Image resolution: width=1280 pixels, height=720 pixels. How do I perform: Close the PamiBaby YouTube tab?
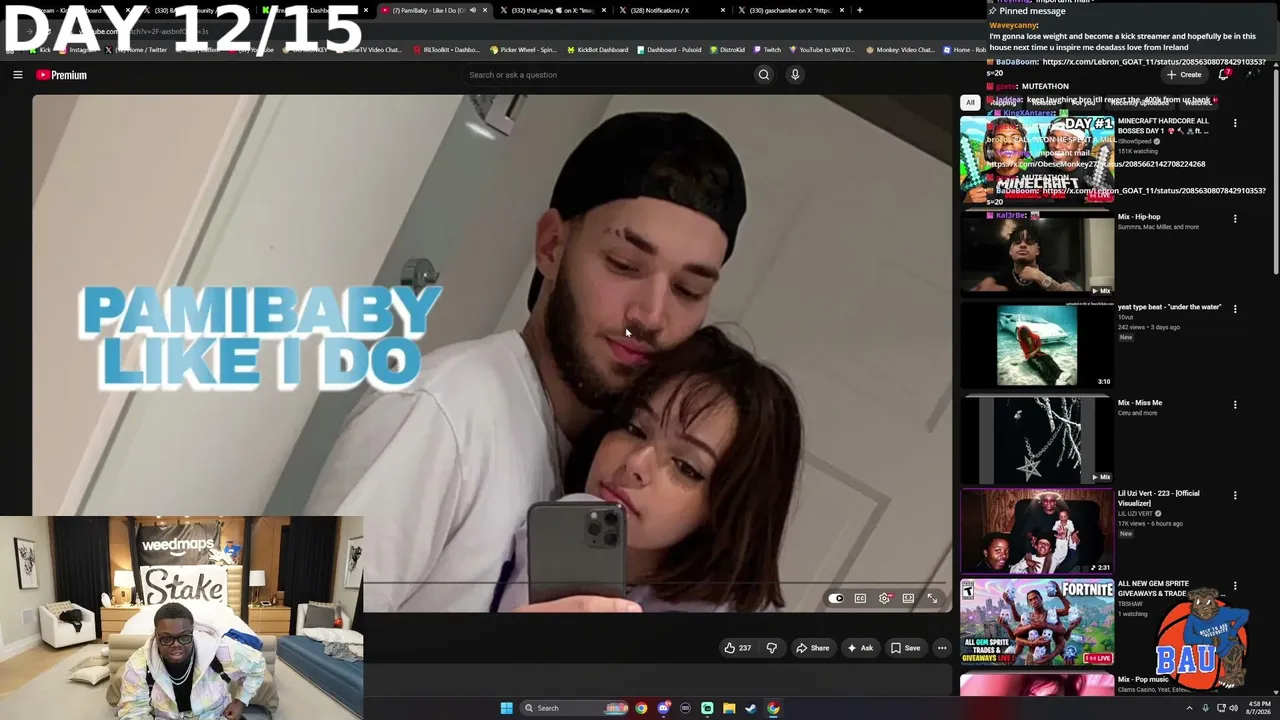click(485, 10)
